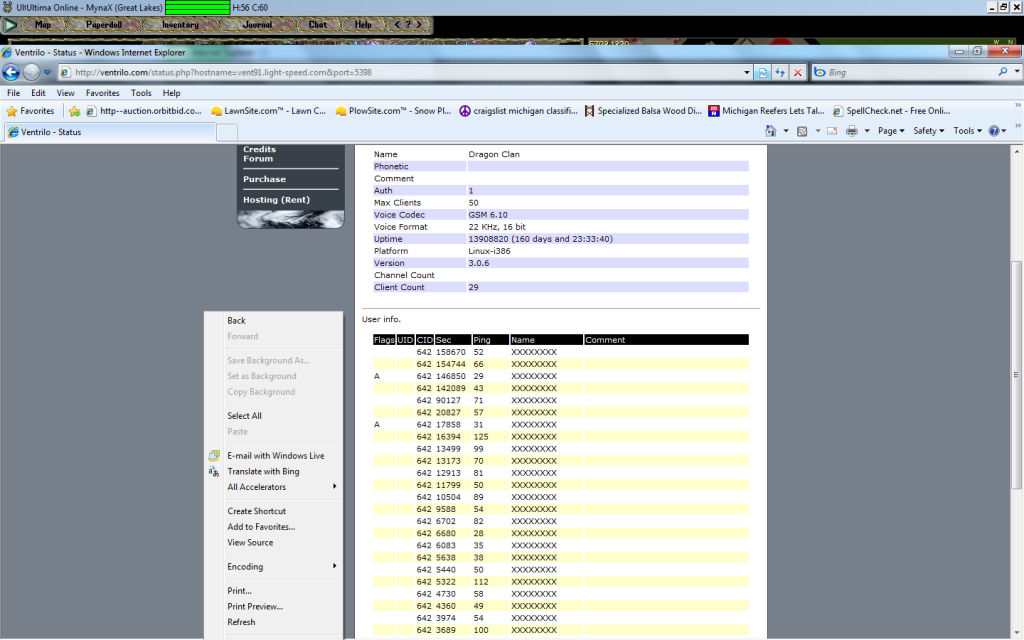1024x640 pixels.
Task: Choose Refresh in the context menu
Action: click(274, 622)
